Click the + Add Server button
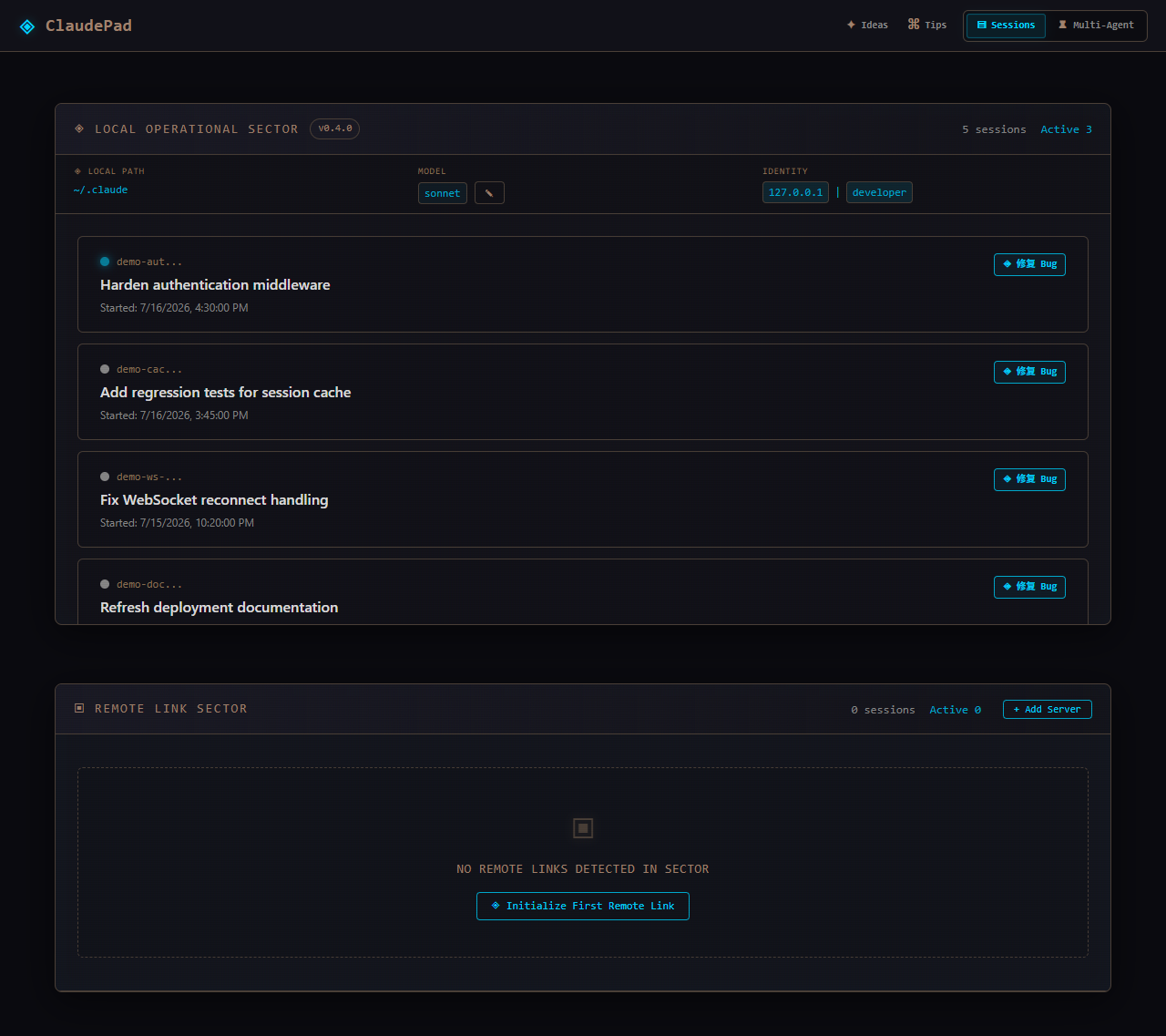The height and width of the screenshot is (1036, 1166). click(1048, 709)
